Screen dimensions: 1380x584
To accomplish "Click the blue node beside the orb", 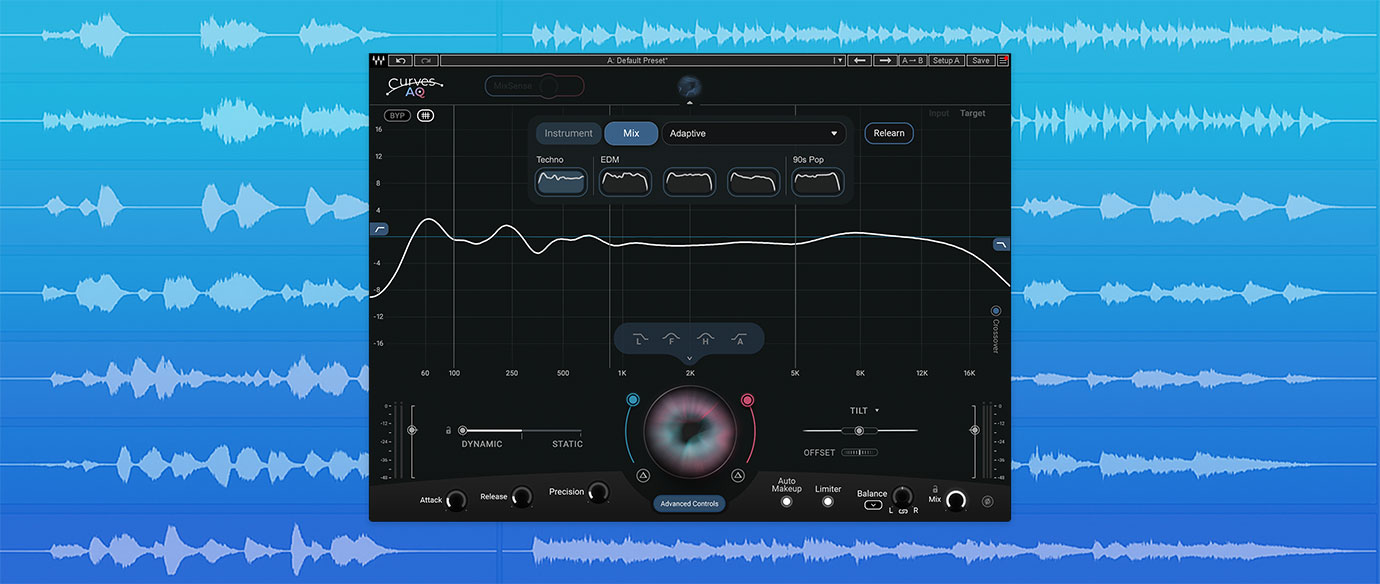I will pos(633,400).
